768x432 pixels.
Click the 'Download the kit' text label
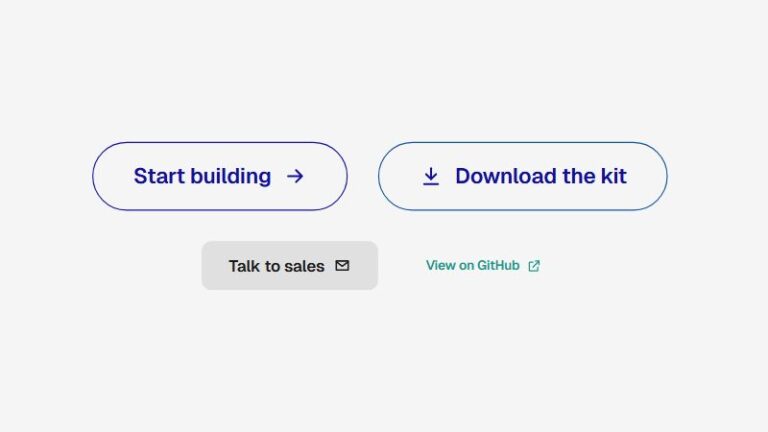tap(541, 176)
